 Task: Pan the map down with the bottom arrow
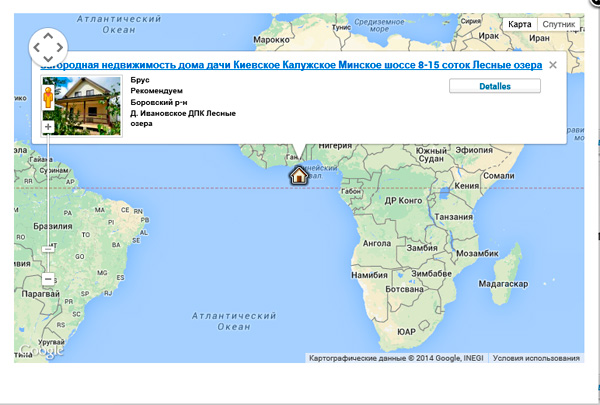48,59
